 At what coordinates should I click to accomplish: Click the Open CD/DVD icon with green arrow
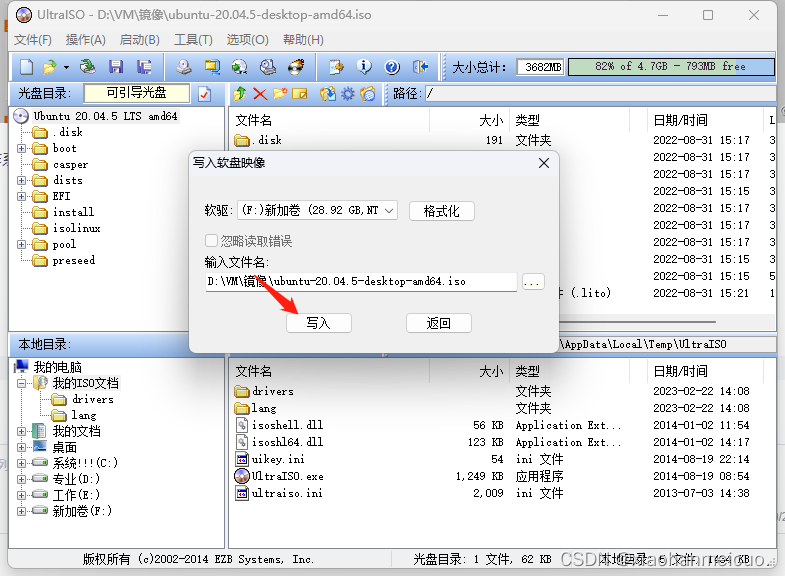tap(88, 67)
